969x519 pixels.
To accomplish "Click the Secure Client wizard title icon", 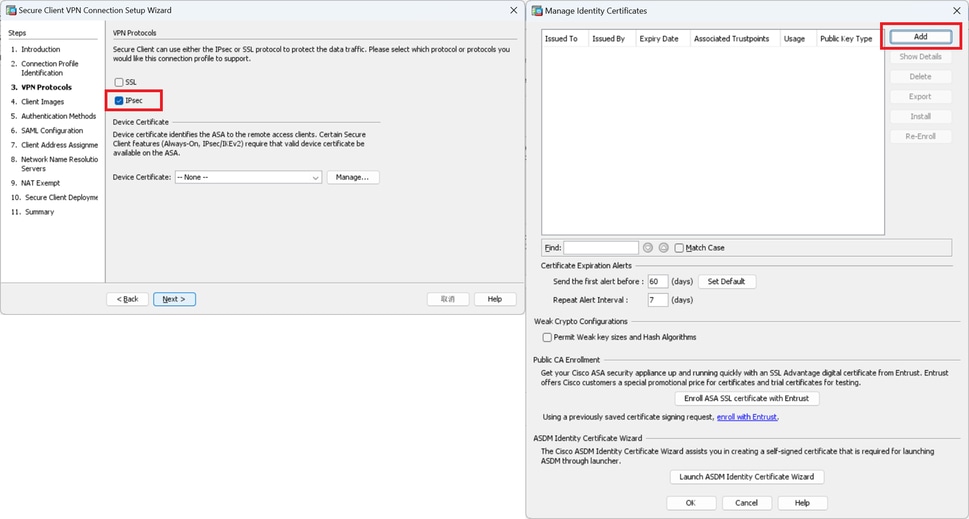I will pos(11,10).
